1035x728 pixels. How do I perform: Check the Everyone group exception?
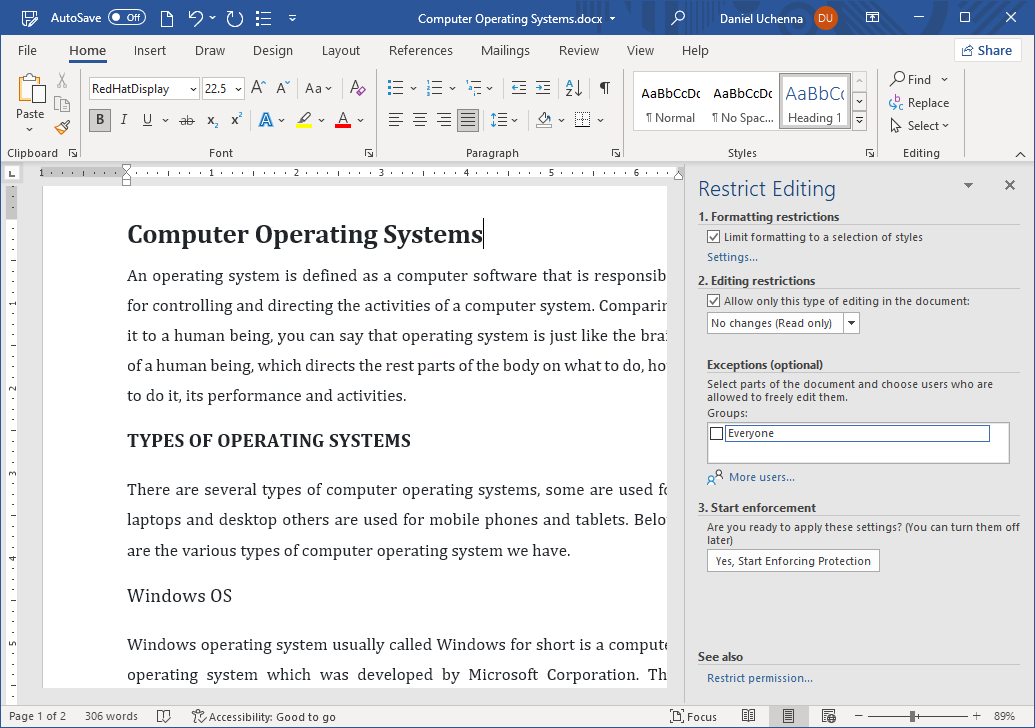click(716, 432)
